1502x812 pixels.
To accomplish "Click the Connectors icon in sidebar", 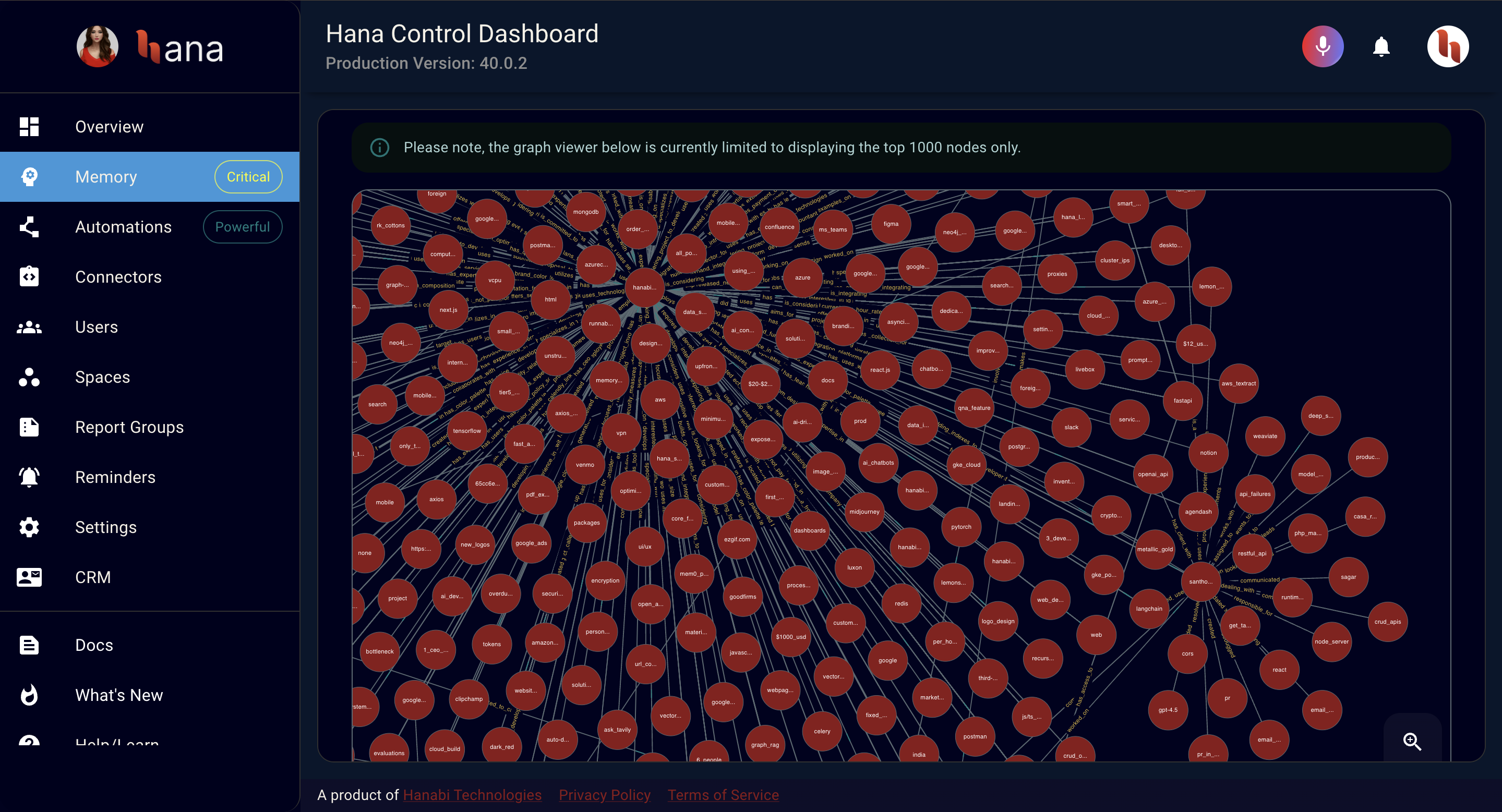I will click(29, 275).
